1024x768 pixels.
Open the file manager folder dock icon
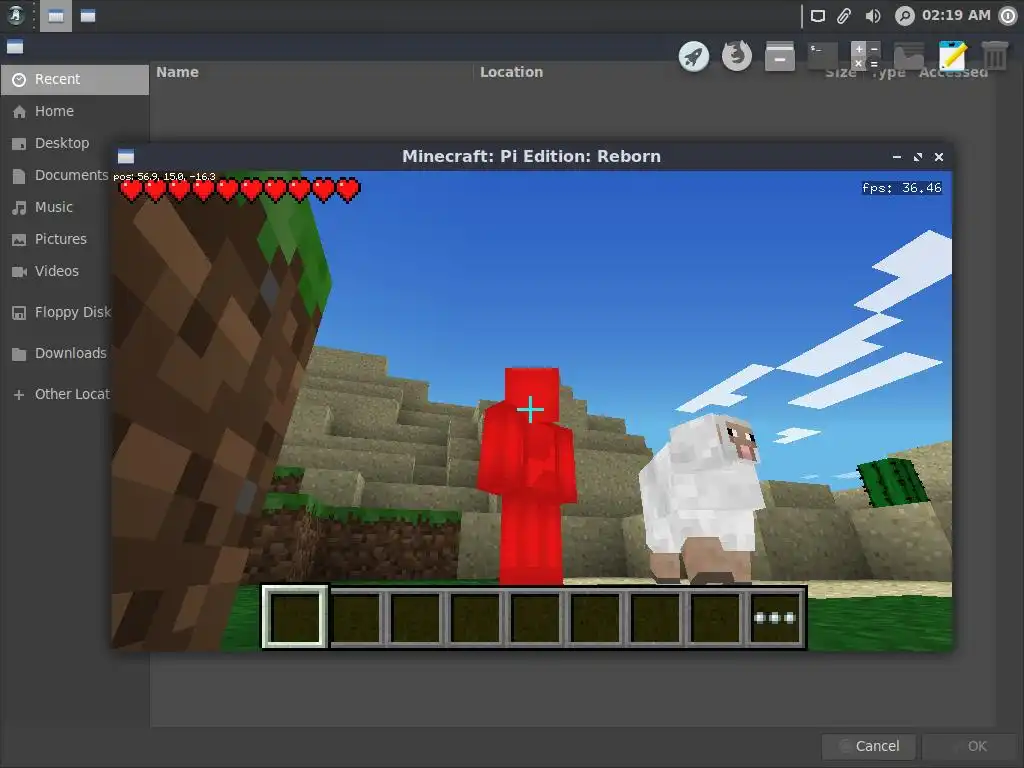click(x=909, y=56)
